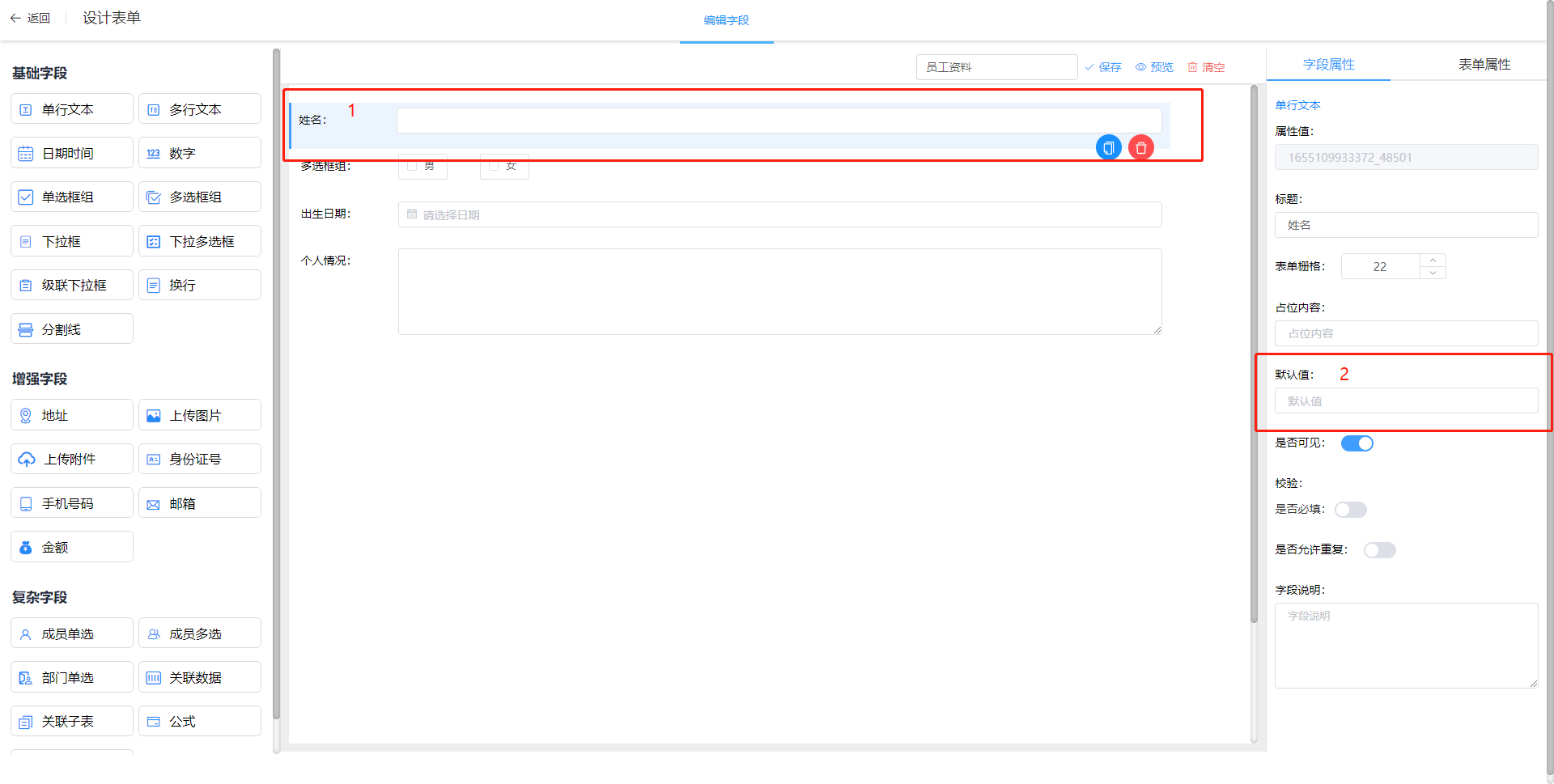Viewport: 1554px width, 784px height.
Task: Enable the 是否必填 required switch
Action: [x=1350, y=510]
